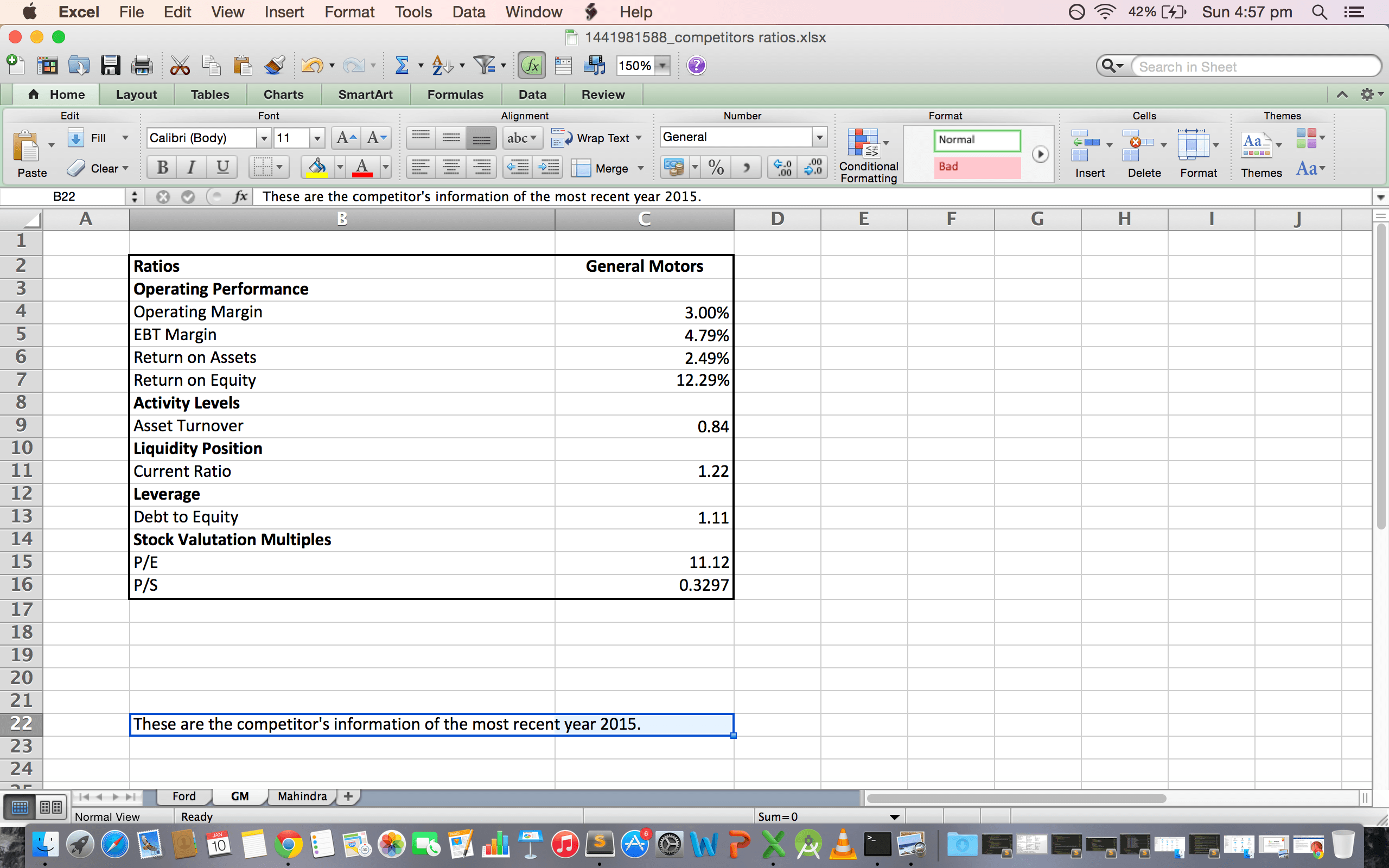Click the Normal cell style
Screen dimensions: 1389x868
tap(978, 140)
